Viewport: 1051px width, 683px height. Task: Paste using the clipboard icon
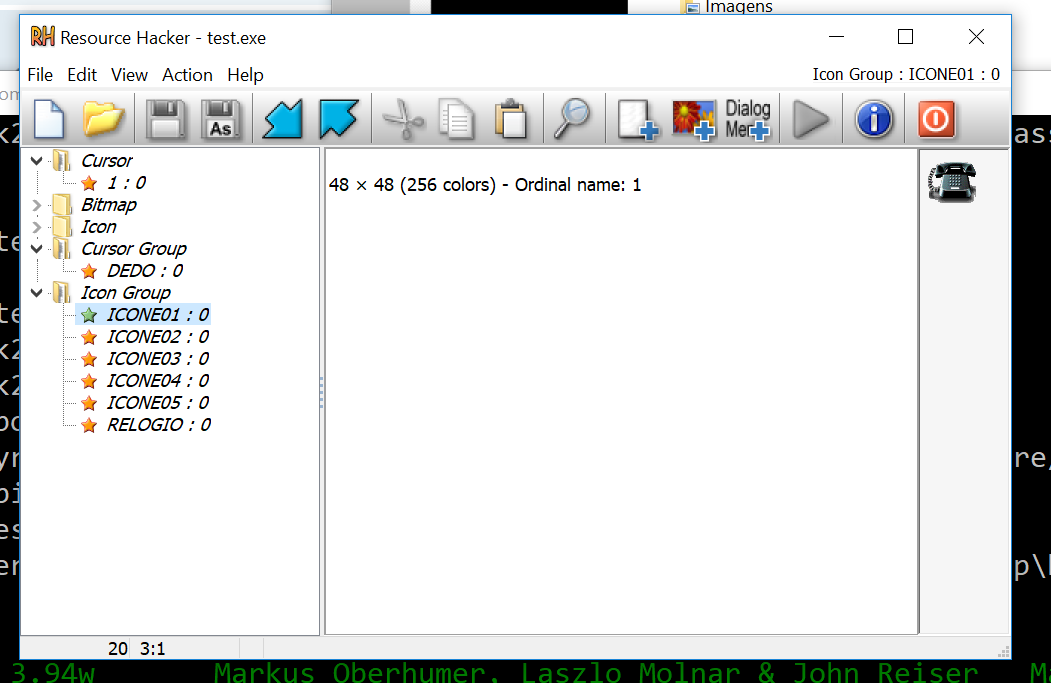pos(511,119)
